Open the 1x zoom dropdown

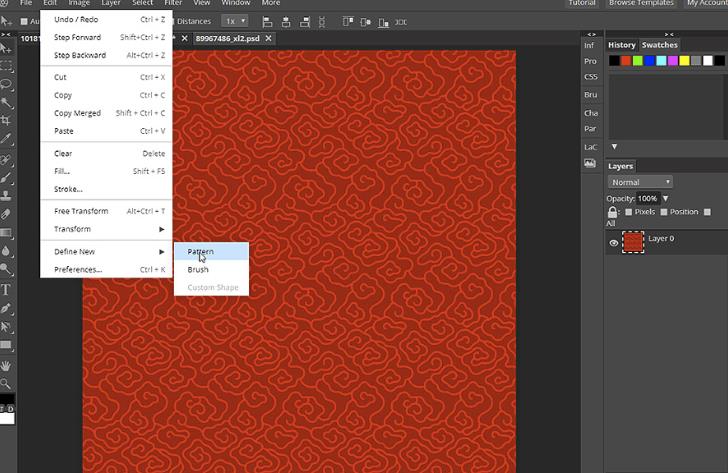(235, 20)
